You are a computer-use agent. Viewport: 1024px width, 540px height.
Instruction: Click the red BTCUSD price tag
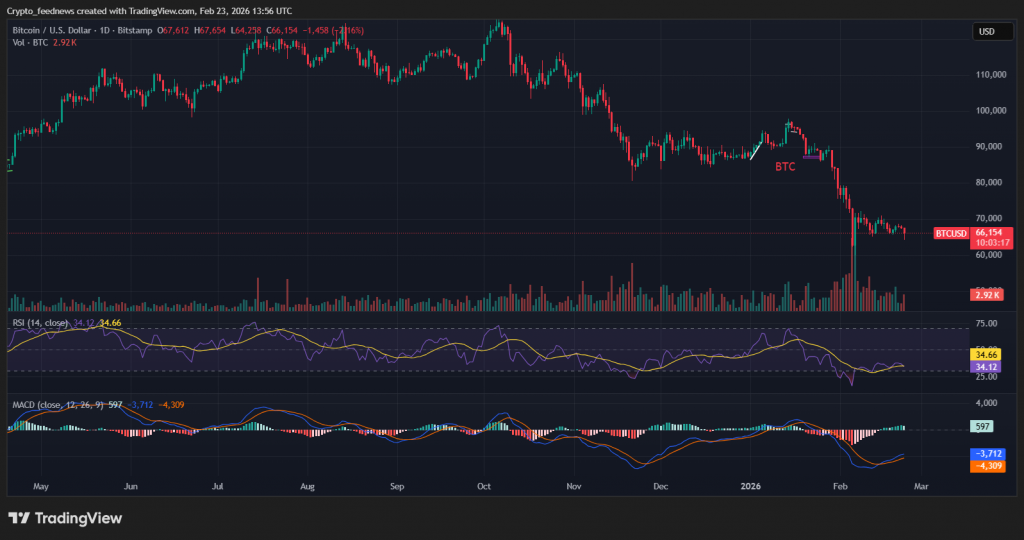(x=951, y=233)
